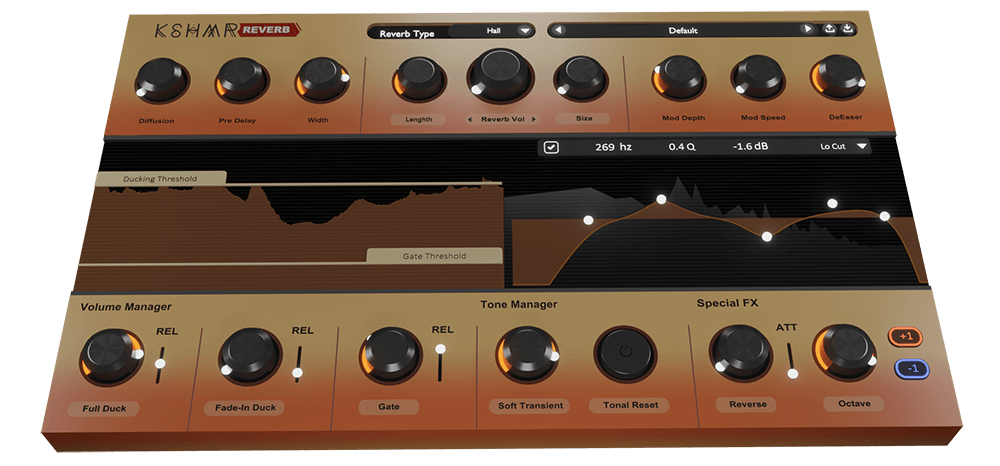Click the Ducking Threshold handle

[160, 178]
